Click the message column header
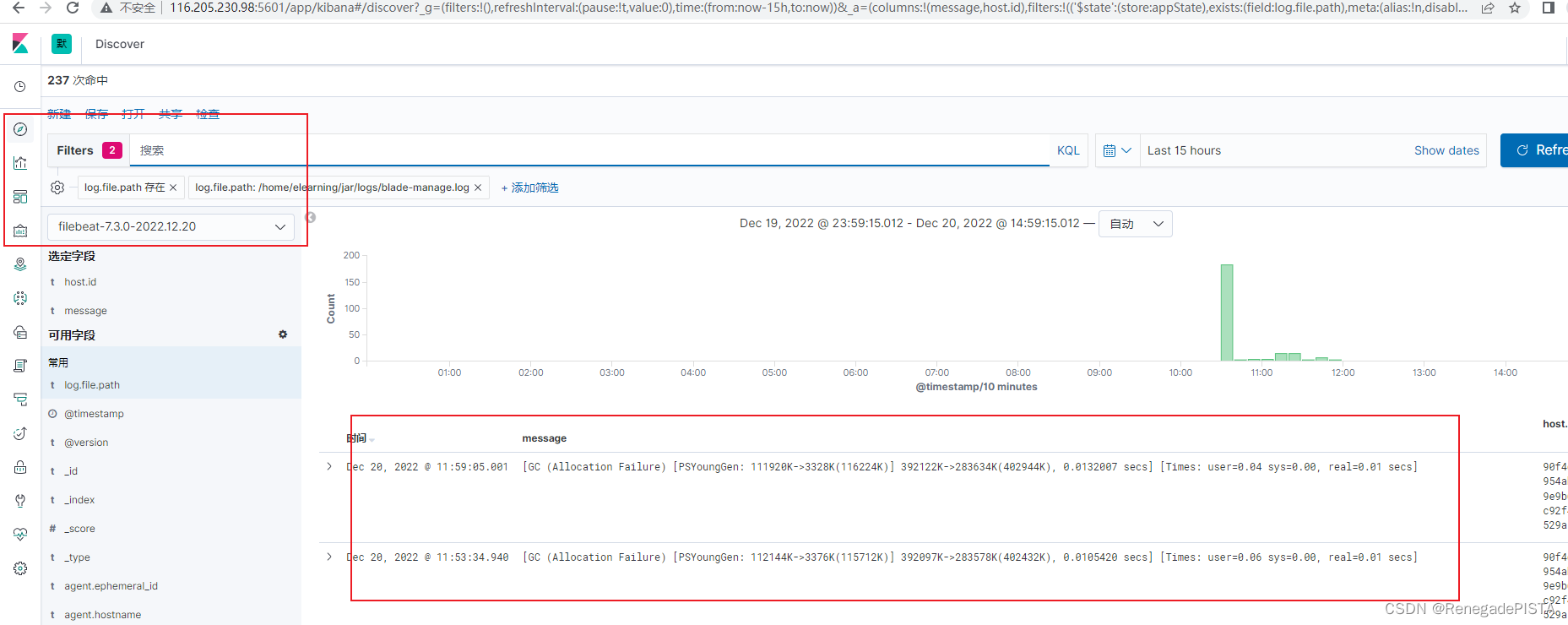The height and width of the screenshot is (625, 1568). pos(545,438)
